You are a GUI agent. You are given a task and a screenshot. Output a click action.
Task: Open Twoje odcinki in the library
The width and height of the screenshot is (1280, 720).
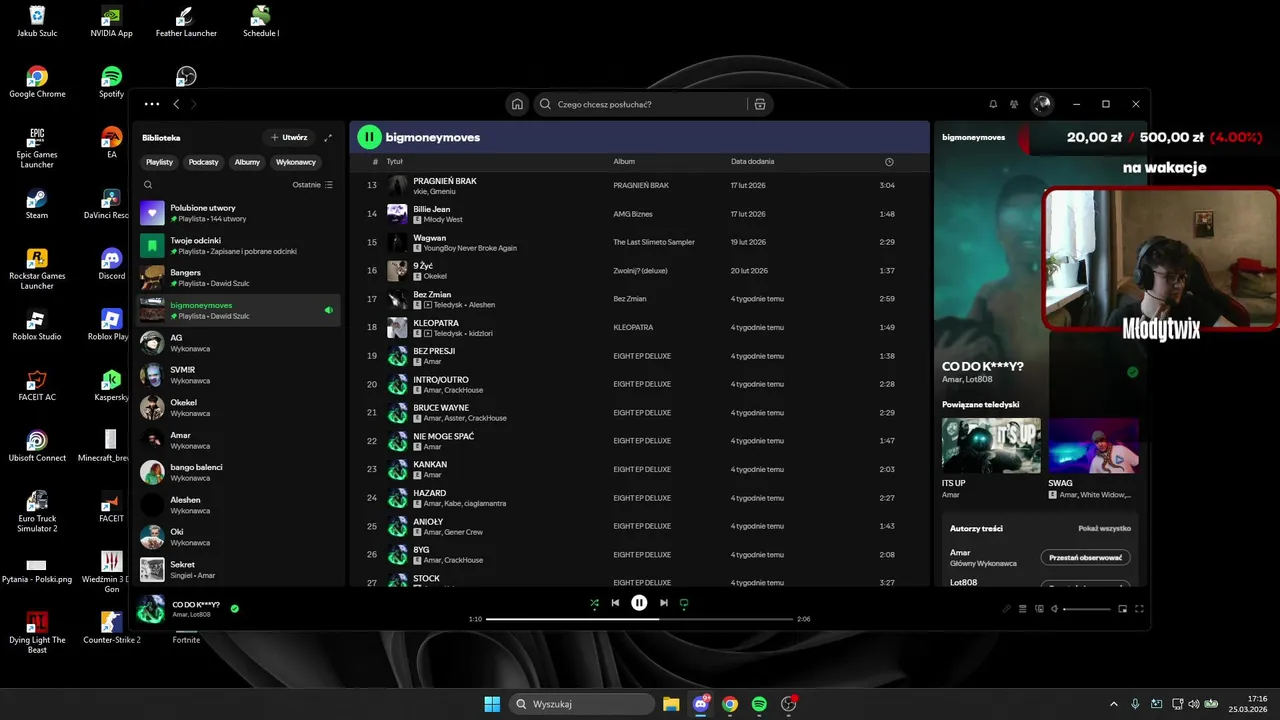(x=238, y=245)
